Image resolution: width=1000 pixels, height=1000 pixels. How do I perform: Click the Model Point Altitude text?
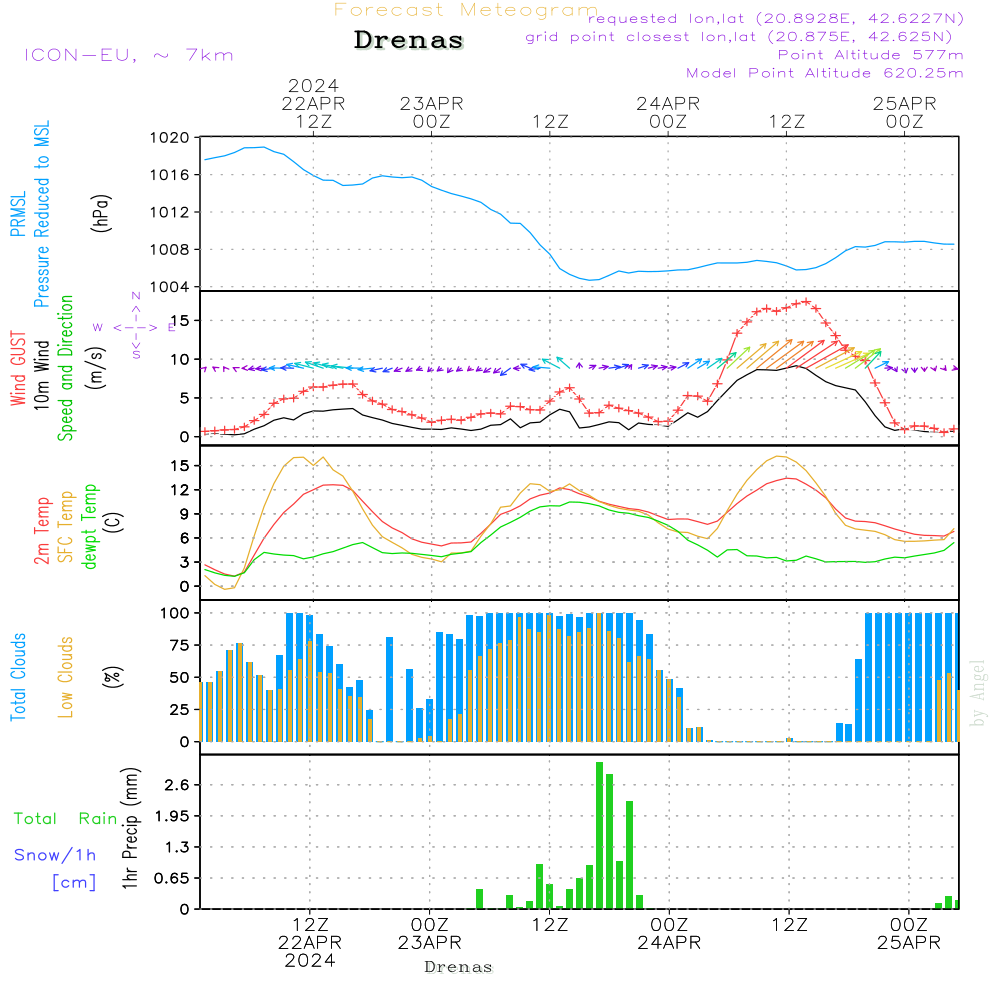(x=824, y=73)
